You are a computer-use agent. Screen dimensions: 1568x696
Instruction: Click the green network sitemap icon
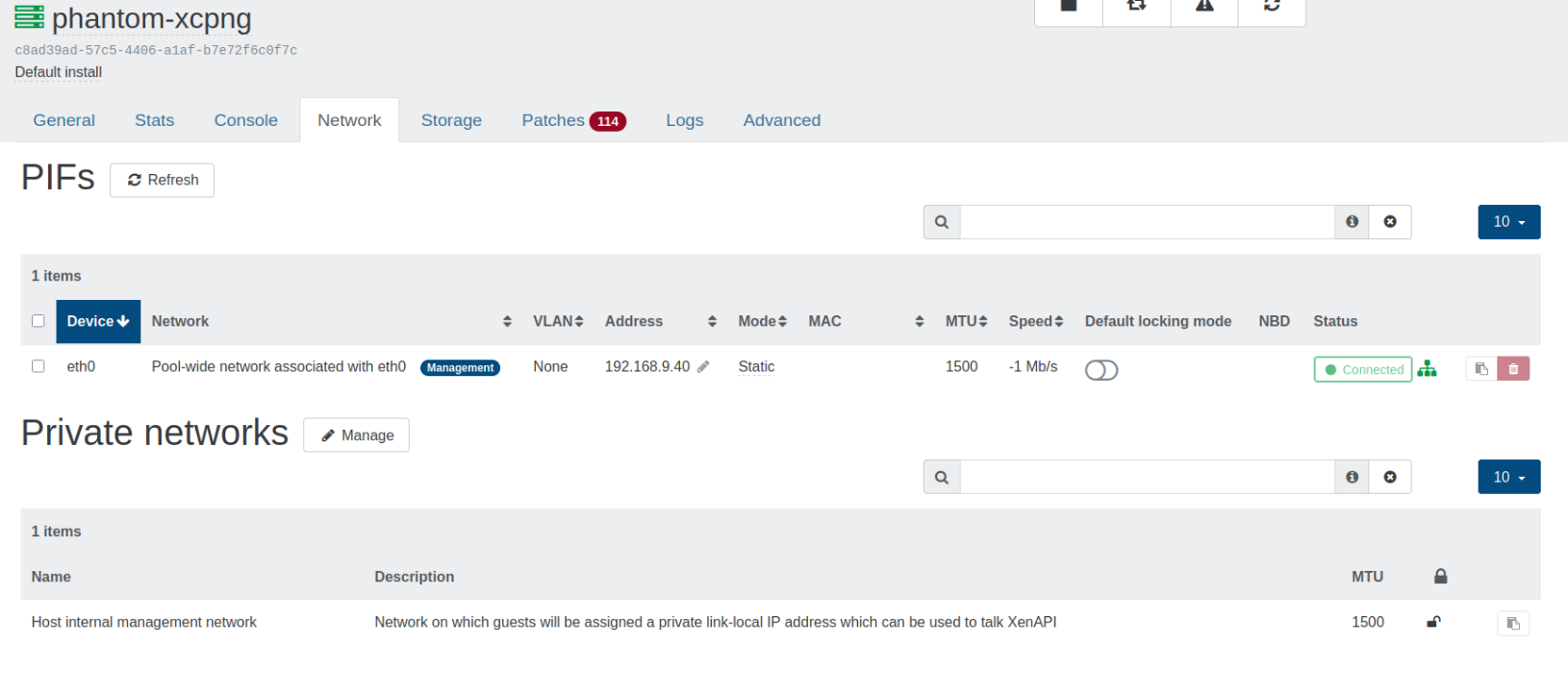1427,369
